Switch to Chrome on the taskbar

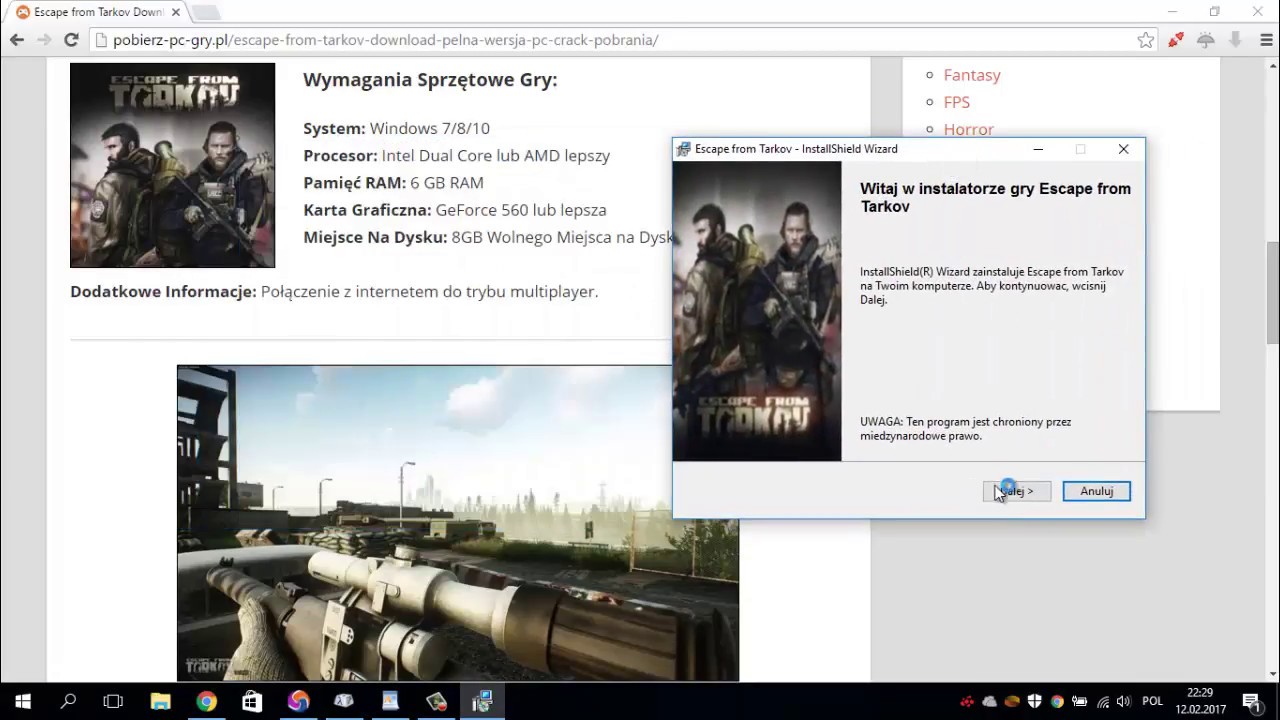pos(206,701)
